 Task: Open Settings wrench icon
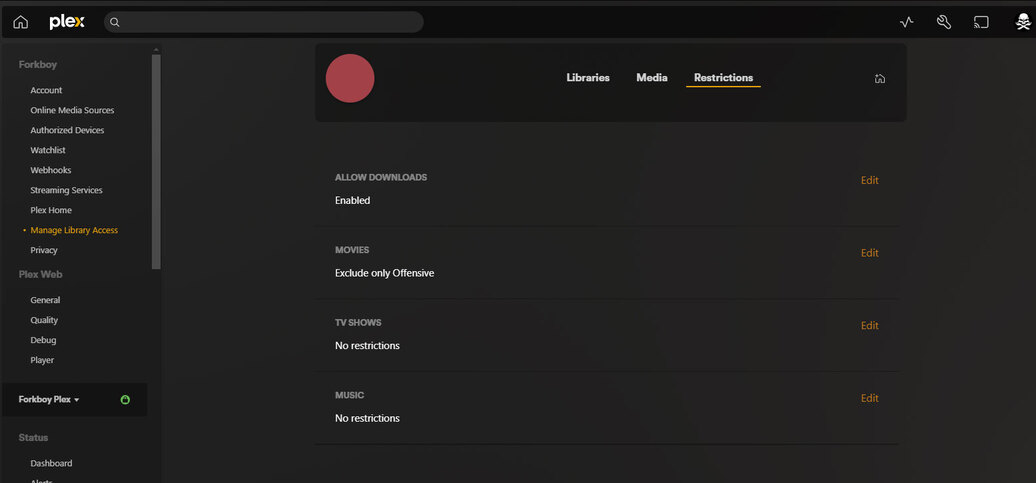[944, 22]
